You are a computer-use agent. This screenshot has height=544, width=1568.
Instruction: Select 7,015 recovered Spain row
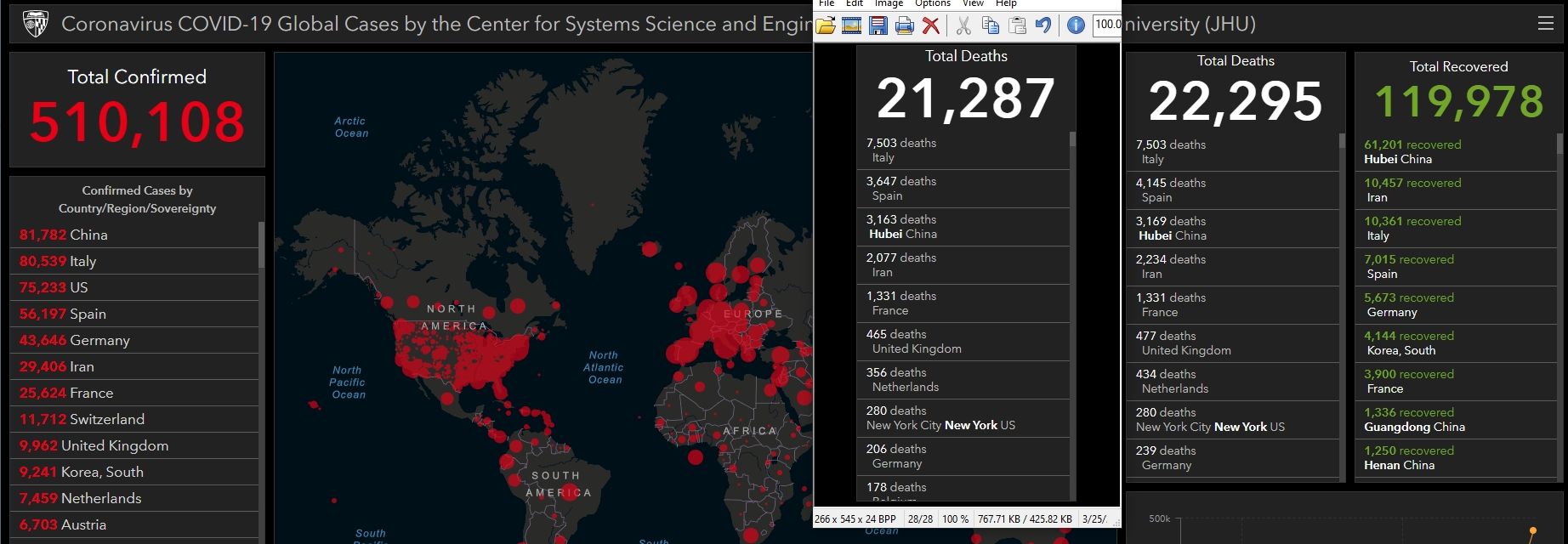pos(1456,267)
